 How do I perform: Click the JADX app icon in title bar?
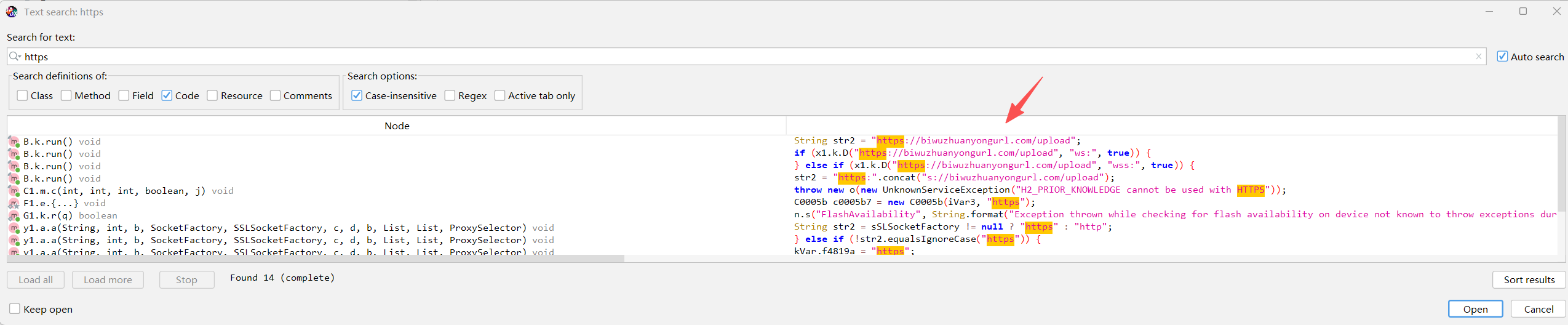12,12
